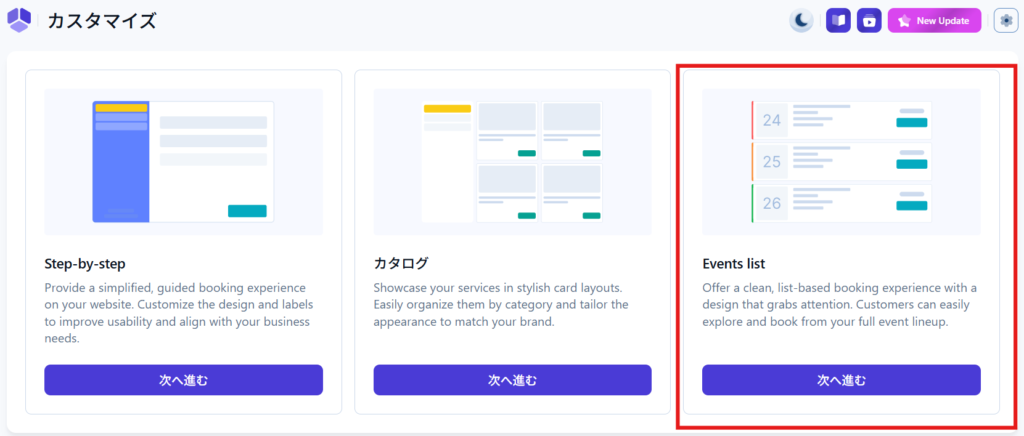Viewport: 1024px width, 436px height.
Task: Click the New Update button
Action: (934, 20)
